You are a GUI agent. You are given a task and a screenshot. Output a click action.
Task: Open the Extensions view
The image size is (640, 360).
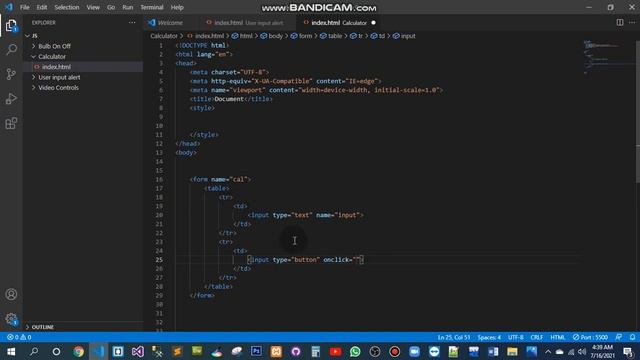[11, 123]
